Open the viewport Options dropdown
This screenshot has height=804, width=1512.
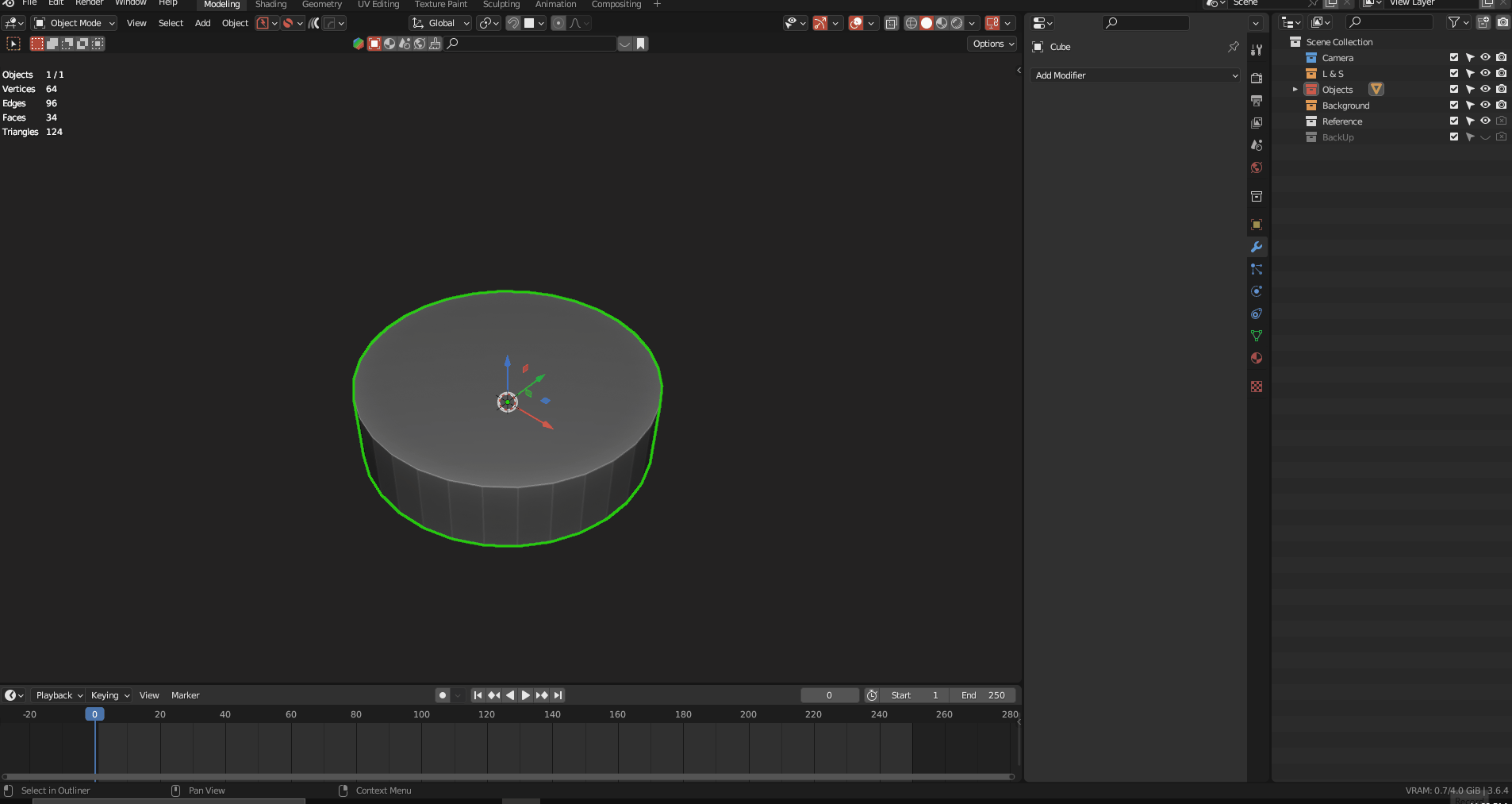coord(992,44)
